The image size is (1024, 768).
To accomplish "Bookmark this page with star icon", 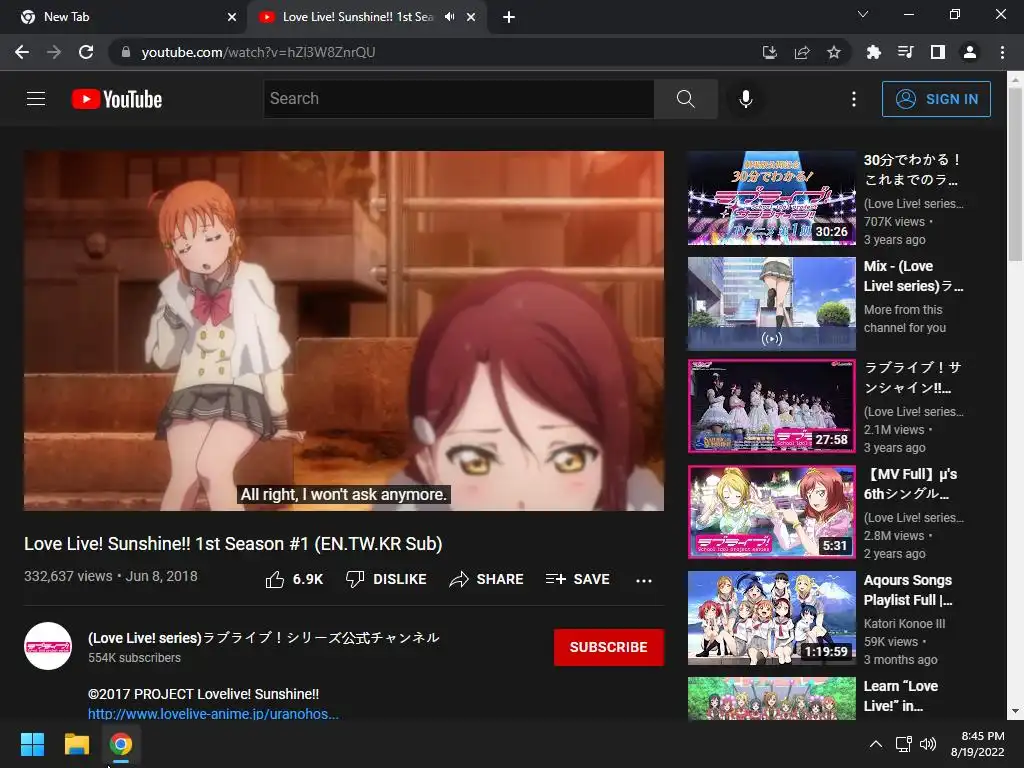I will tap(834, 52).
